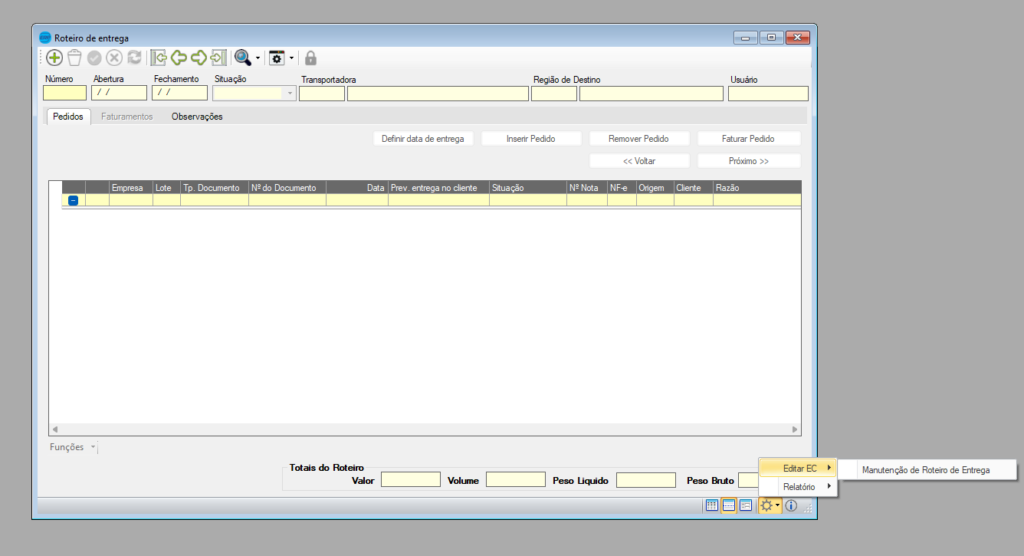Image resolution: width=1024 pixels, height=556 pixels.
Task: Go to the first record arrow icon
Action: point(159,58)
